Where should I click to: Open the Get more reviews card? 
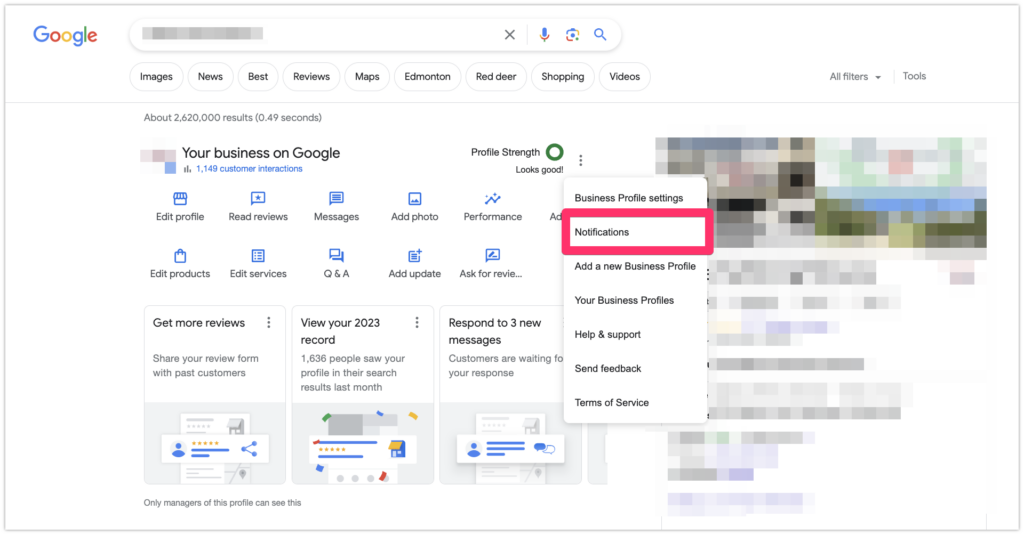pos(215,395)
